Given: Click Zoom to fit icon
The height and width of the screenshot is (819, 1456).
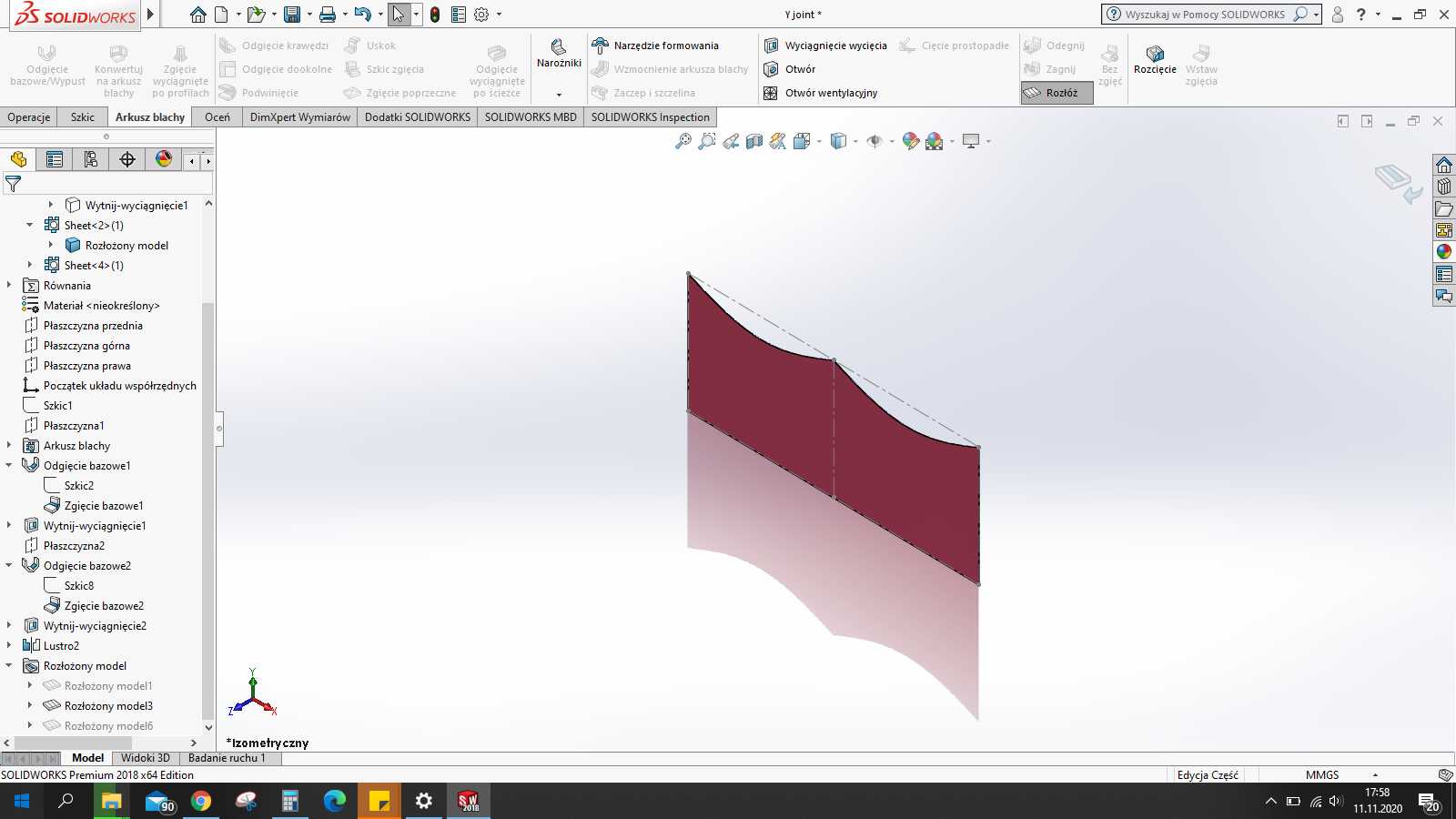Looking at the screenshot, I should (683, 141).
